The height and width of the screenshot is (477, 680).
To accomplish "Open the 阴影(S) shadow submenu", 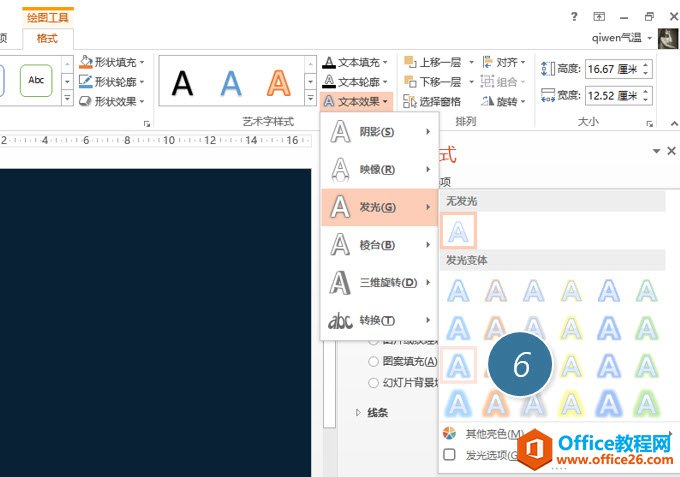I will point(380,131).
